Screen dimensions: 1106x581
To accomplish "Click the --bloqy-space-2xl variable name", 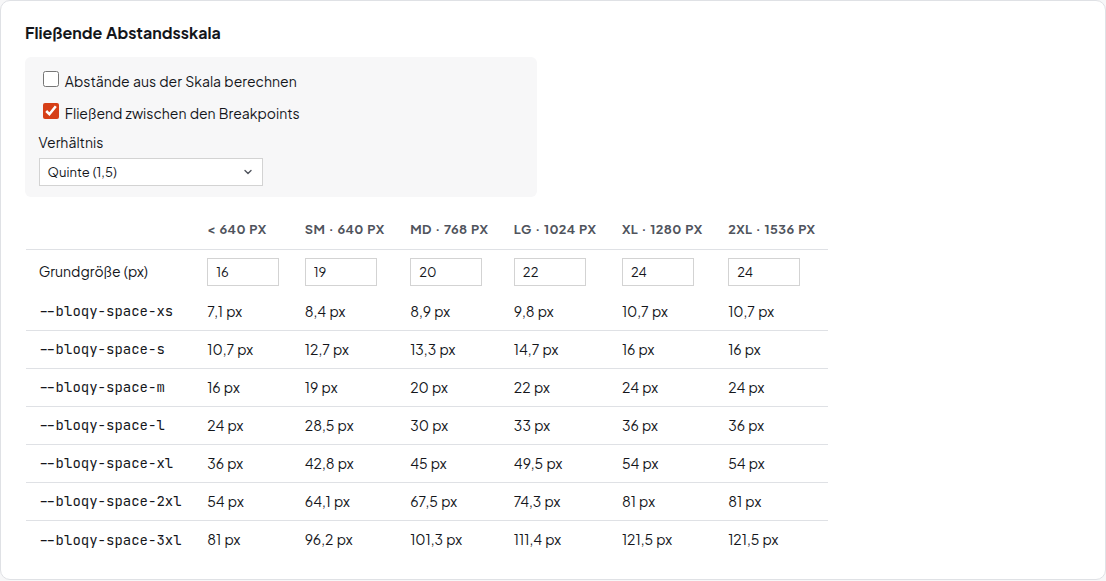I will click(110, 502).
